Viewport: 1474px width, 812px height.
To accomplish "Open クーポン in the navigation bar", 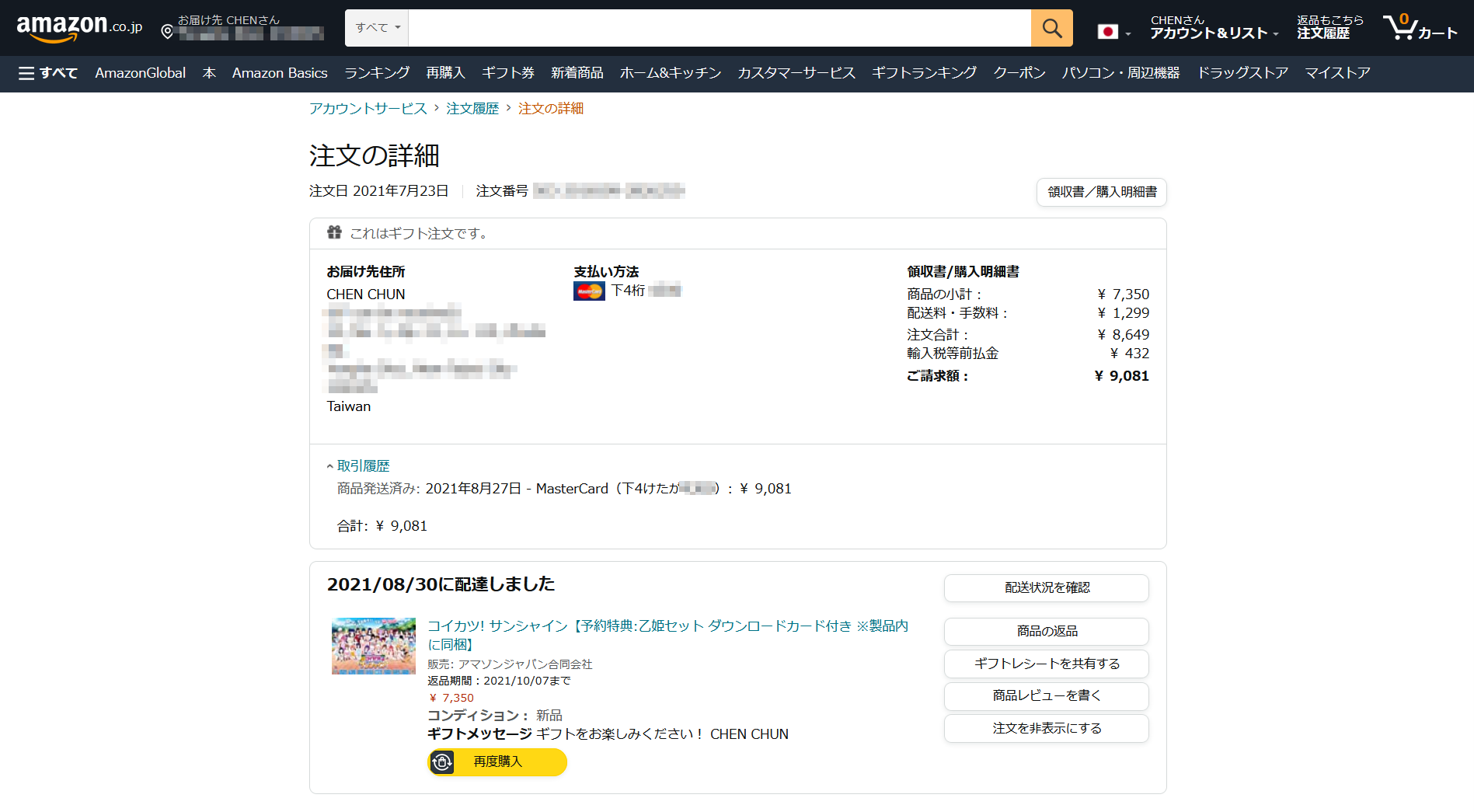I will pos(1019,73).
